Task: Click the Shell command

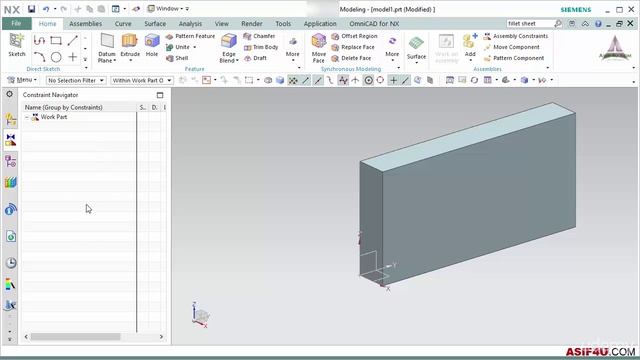Action: (x=177, y=58)
